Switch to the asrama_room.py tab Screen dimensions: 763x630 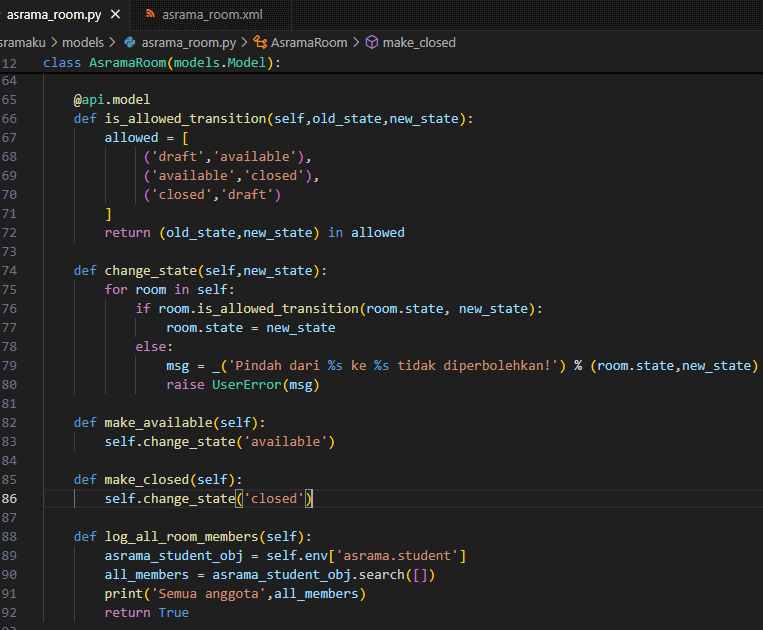point(54,15)
